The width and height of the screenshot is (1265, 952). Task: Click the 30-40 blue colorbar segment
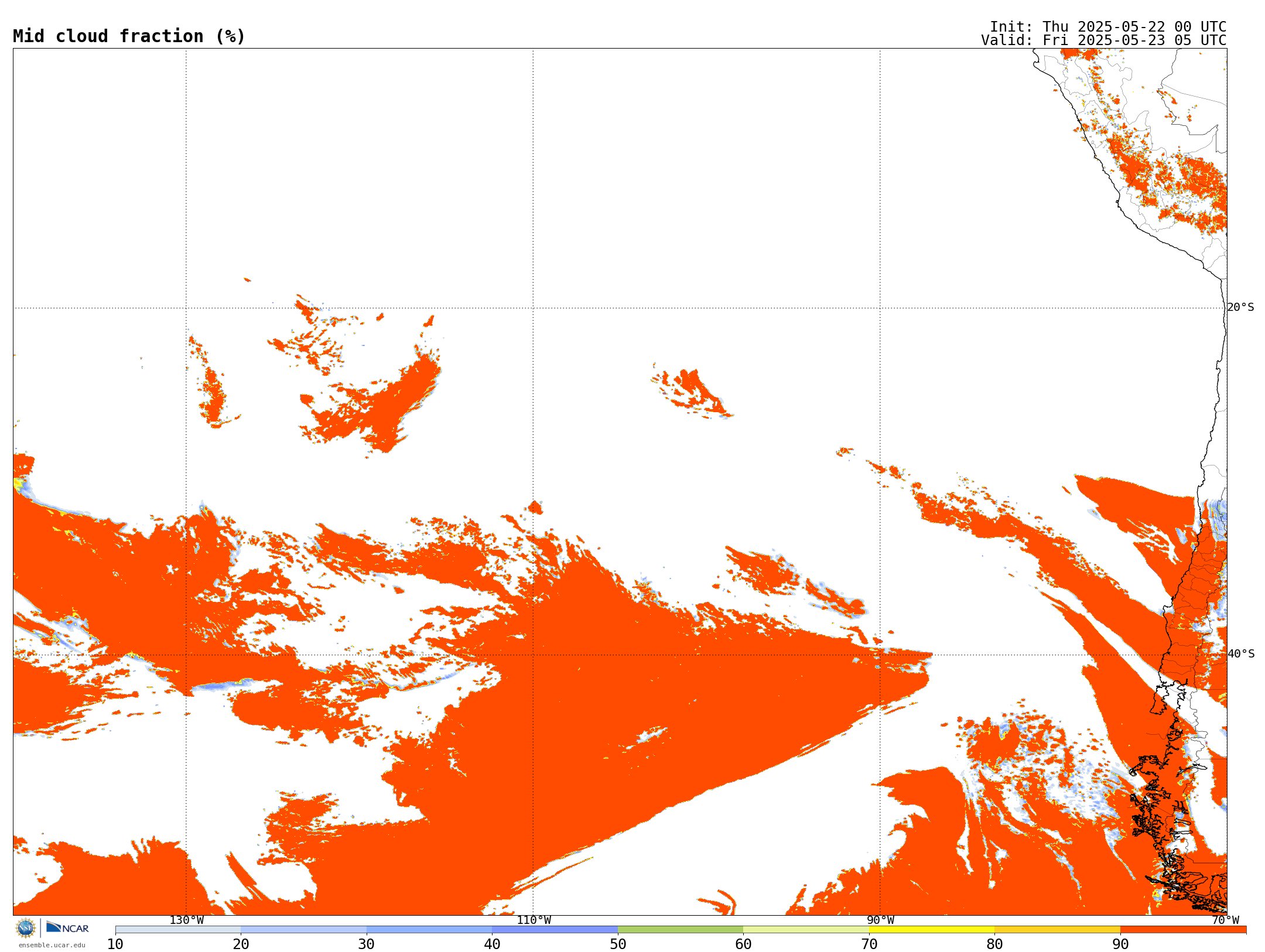coord(429,930)
